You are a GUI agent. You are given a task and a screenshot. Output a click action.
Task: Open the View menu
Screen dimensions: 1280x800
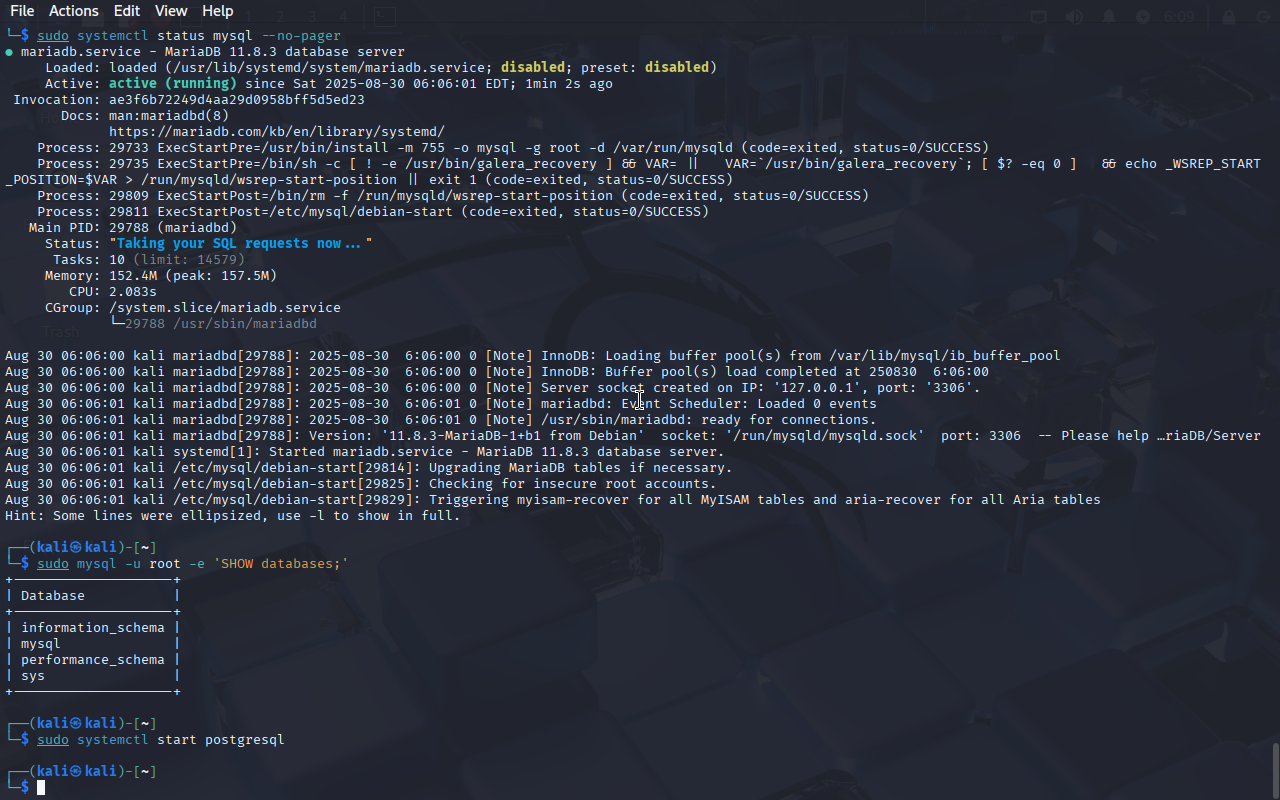(171, 11)
